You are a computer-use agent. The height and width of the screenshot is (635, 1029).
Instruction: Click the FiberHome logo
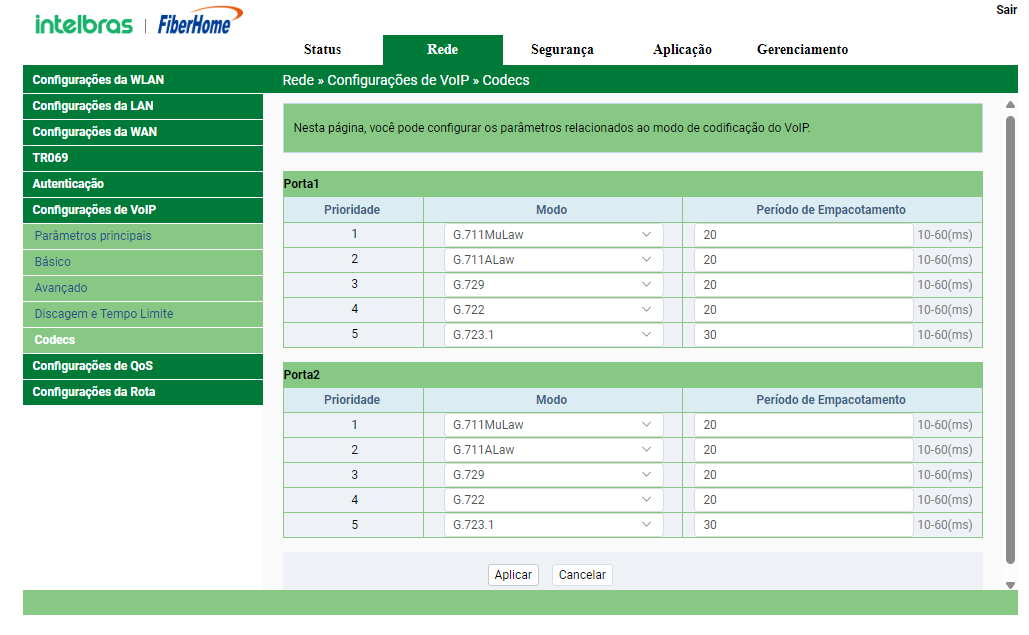click(x=200, y=21)
